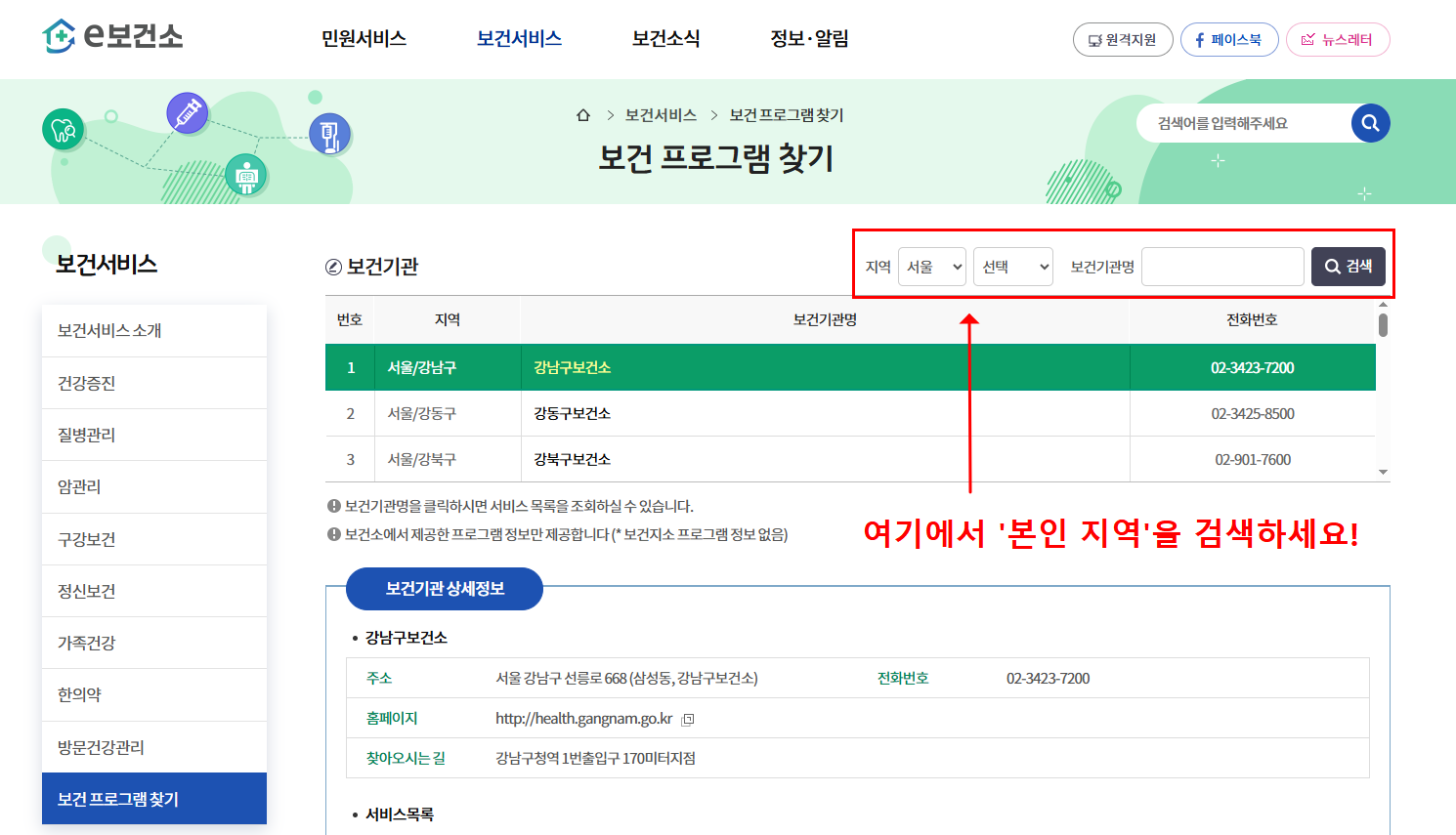Select the 보건소식 menu item
The width and height of the screenshot is (1456, 835).
point(664,39)
